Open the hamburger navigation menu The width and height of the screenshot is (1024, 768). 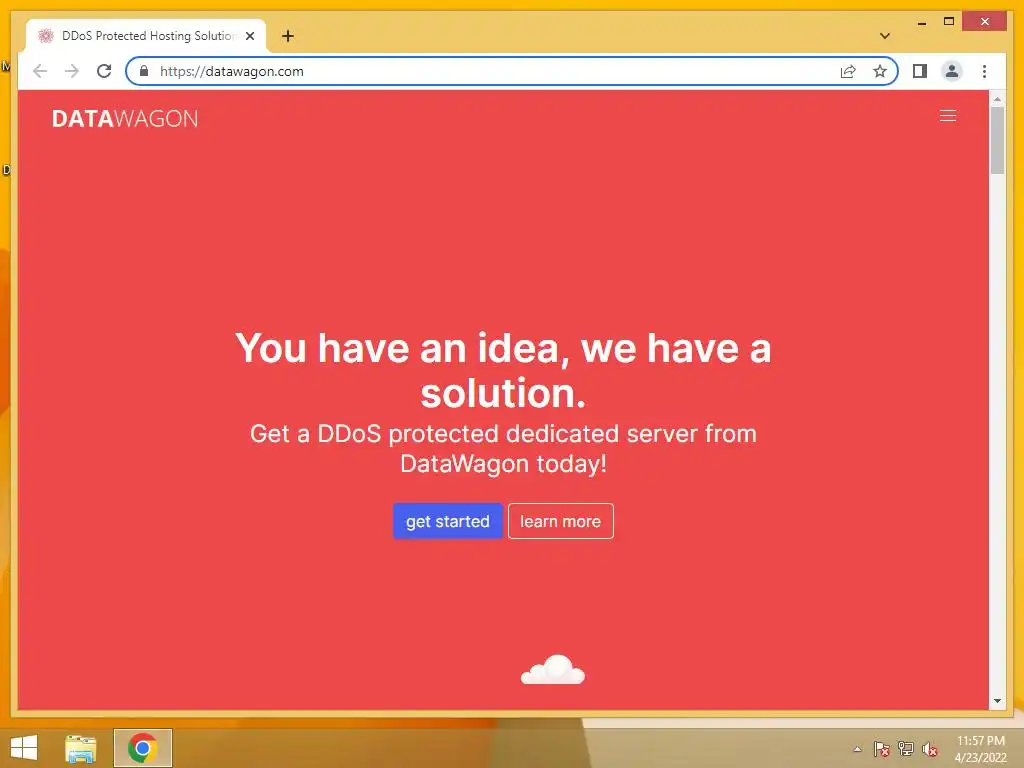click(948, 116)
